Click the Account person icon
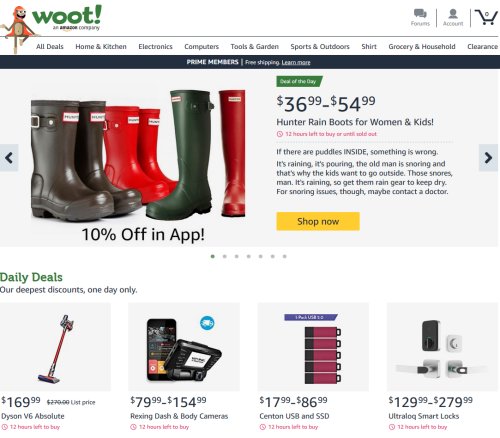The width and height of the screenshot is (500, 438). 453,14
